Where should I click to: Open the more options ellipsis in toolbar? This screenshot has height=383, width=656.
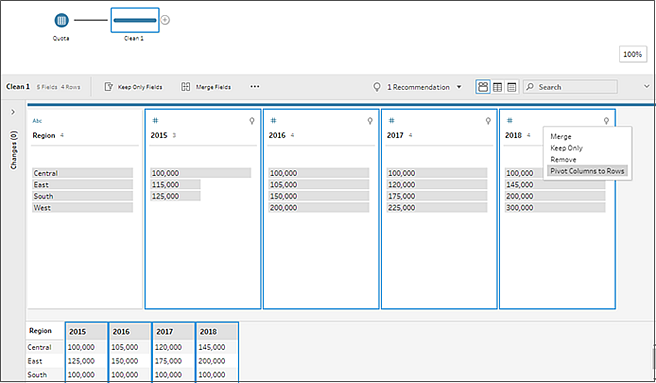tap(255, 87)
